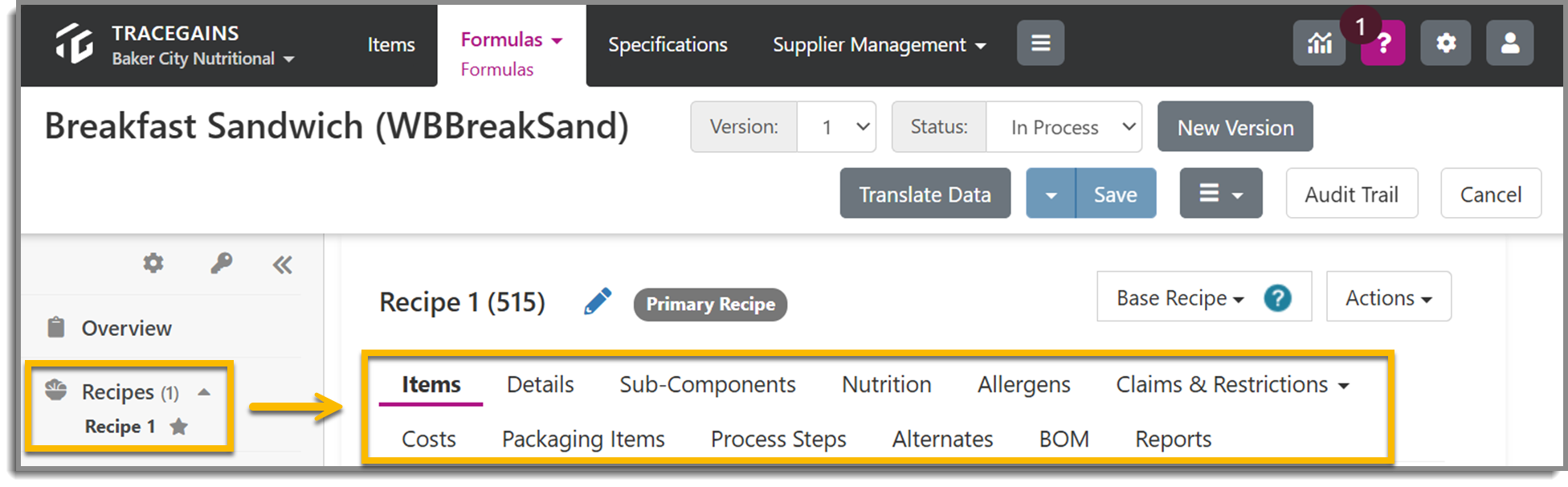Click the sidebar gear icon
The width and height of the screenshot is (1568, 487).
click(x=153, y=263)
